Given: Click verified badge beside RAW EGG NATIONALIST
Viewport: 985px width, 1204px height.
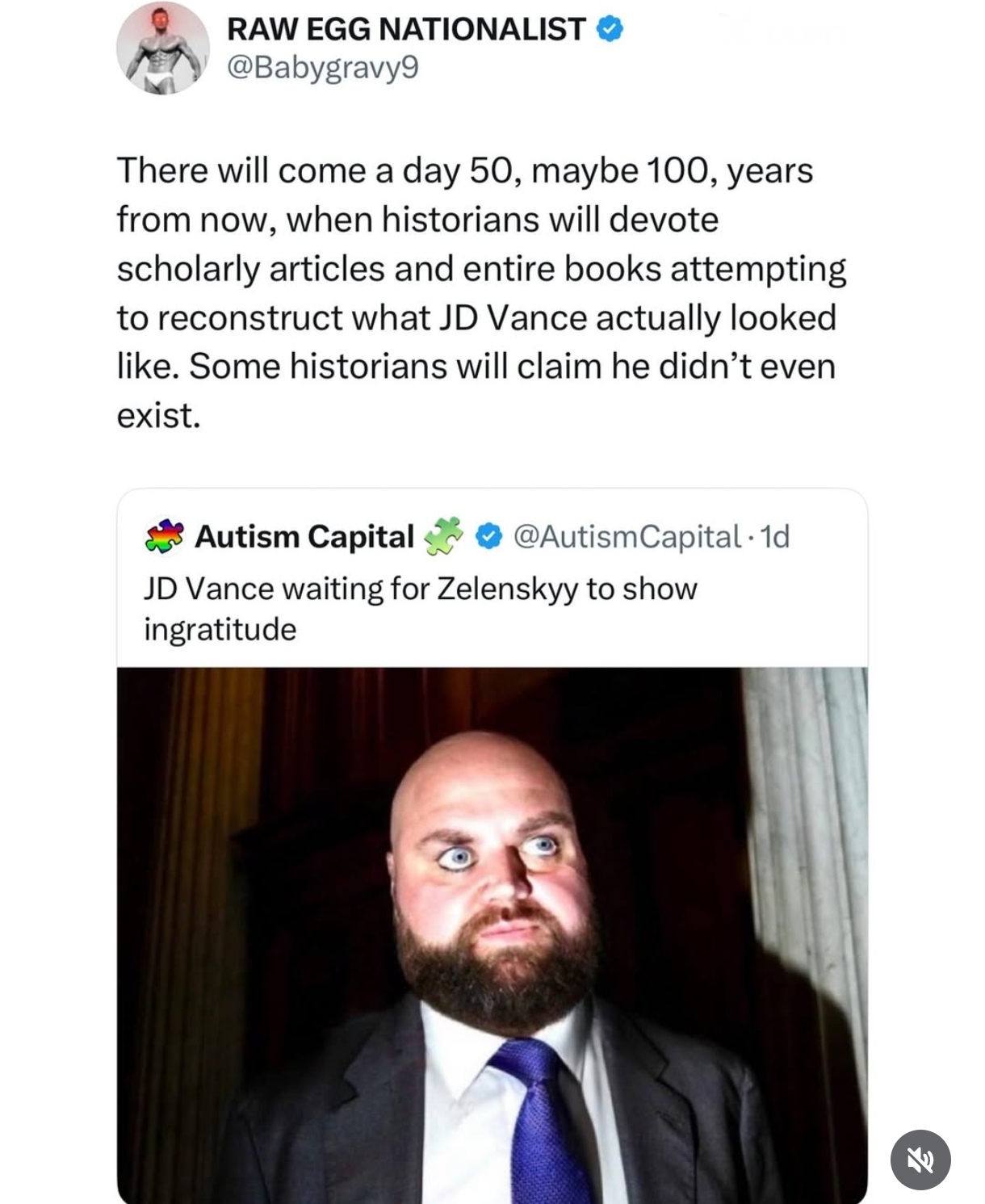Looking at the screenshot, I should [610, 30].
